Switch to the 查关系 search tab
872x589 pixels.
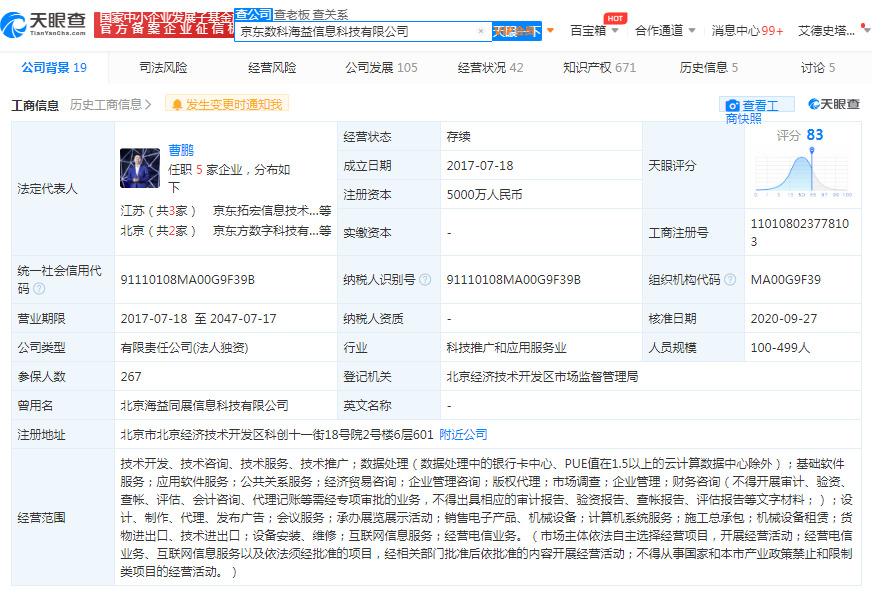[x=330, y=15]
